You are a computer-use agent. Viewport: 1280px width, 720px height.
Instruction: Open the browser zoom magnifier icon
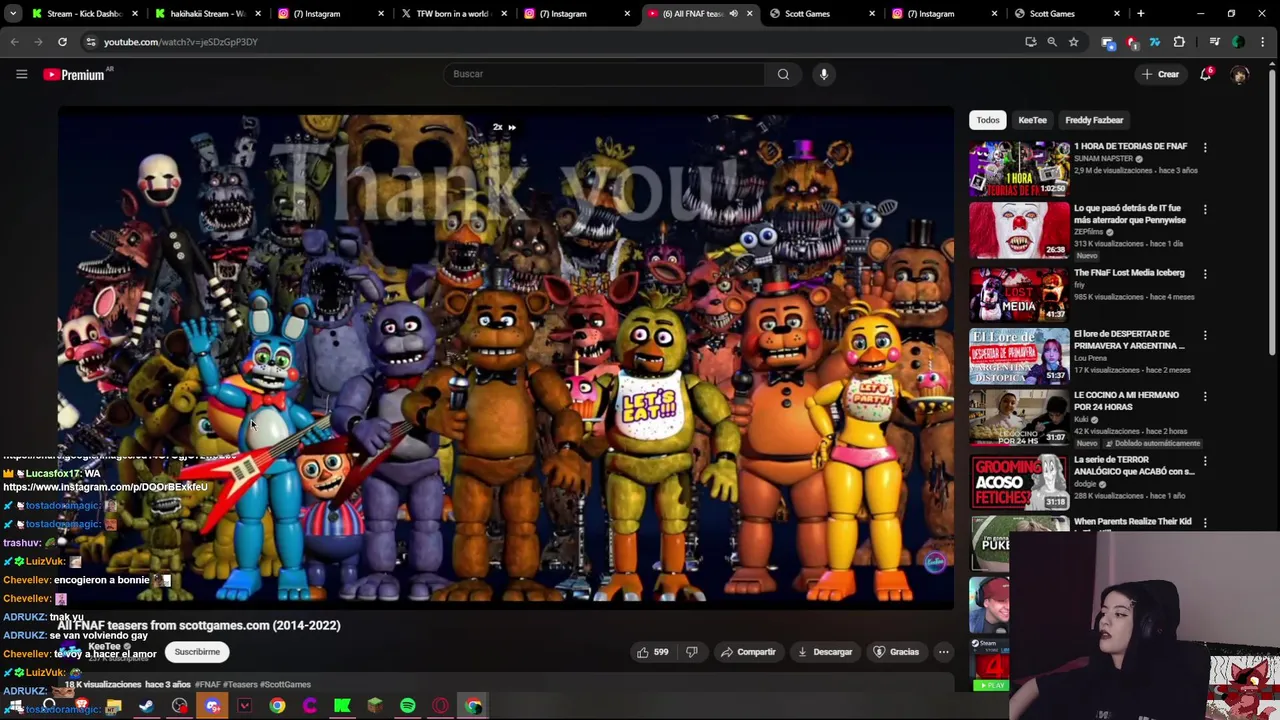point(1052,42)
